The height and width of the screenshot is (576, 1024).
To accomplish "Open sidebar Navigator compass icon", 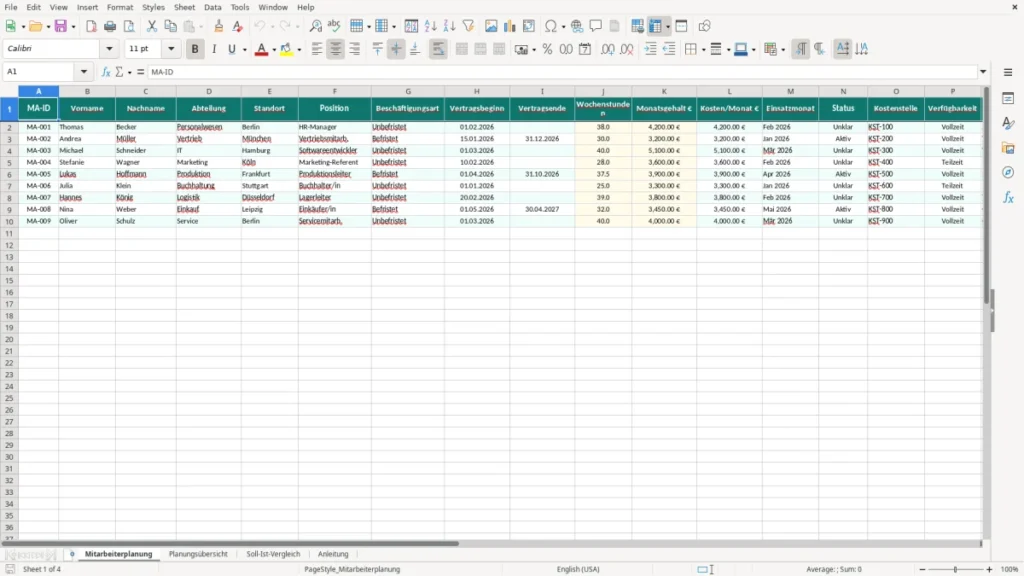I will pos(1008,172).
